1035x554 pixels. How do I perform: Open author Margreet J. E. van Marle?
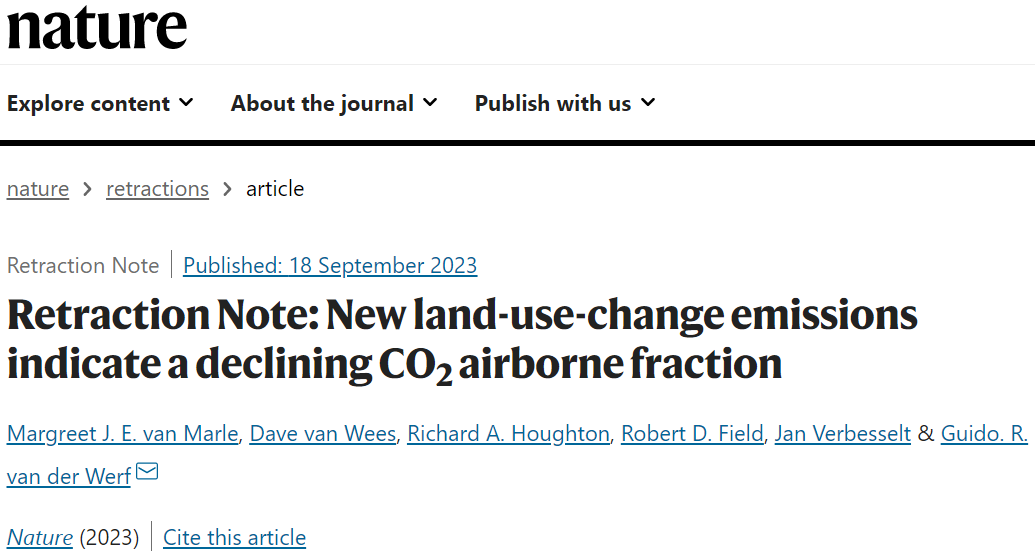point(123,434)
